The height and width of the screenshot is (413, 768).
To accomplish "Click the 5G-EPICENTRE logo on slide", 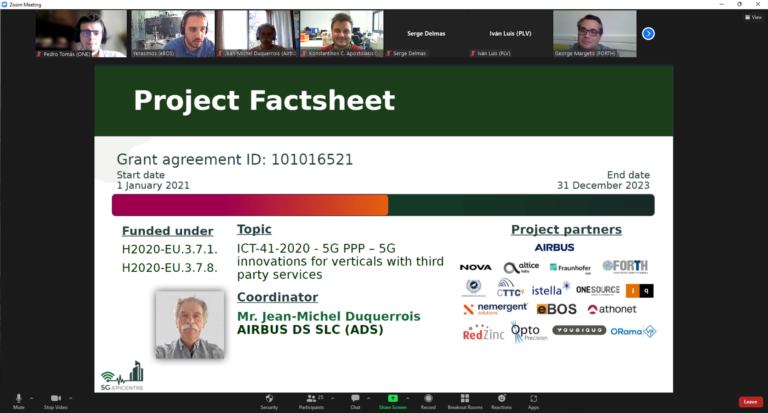I will (122, 376).
